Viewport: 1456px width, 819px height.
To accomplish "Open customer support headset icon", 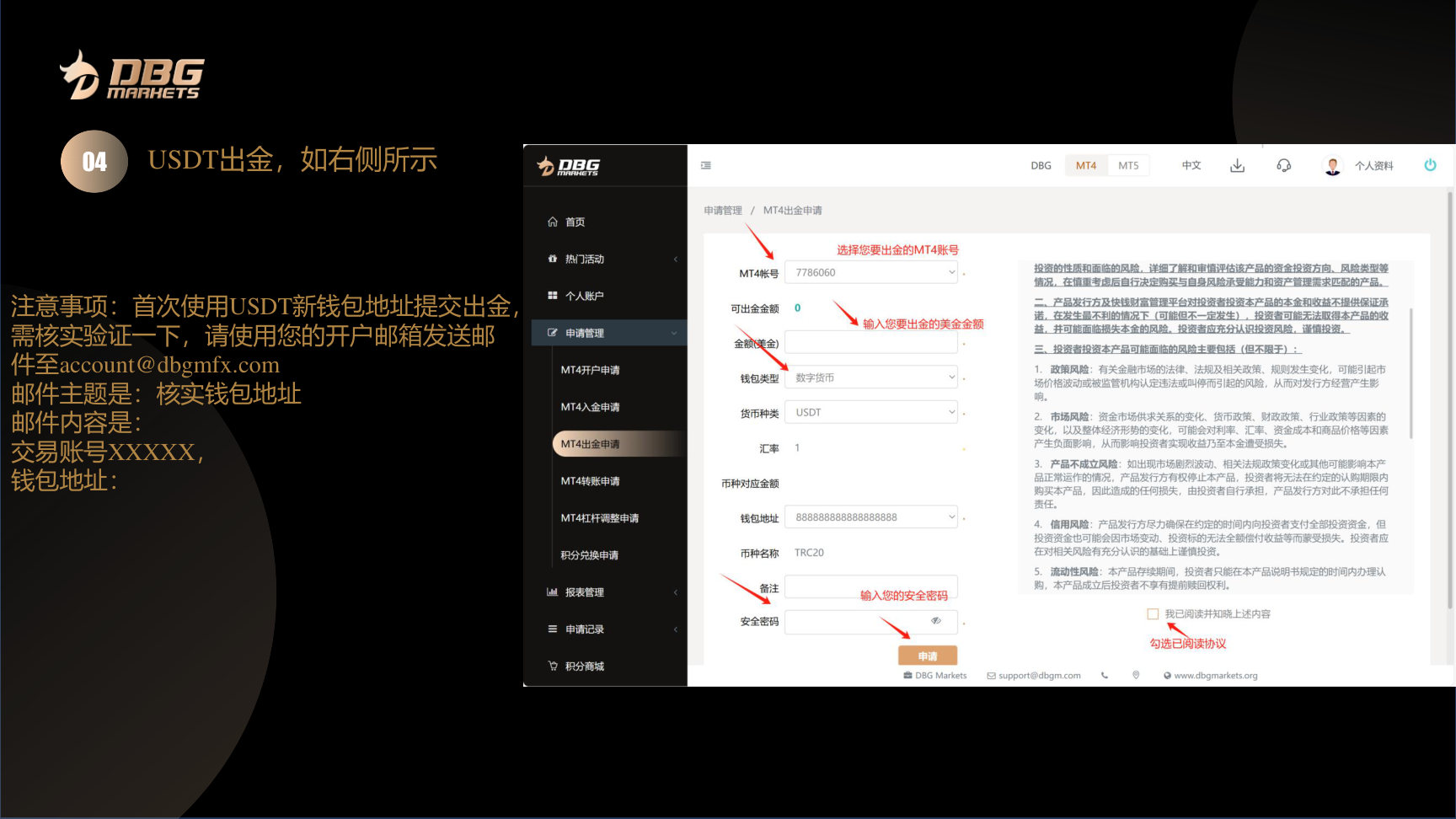I will coord(1283,165).
